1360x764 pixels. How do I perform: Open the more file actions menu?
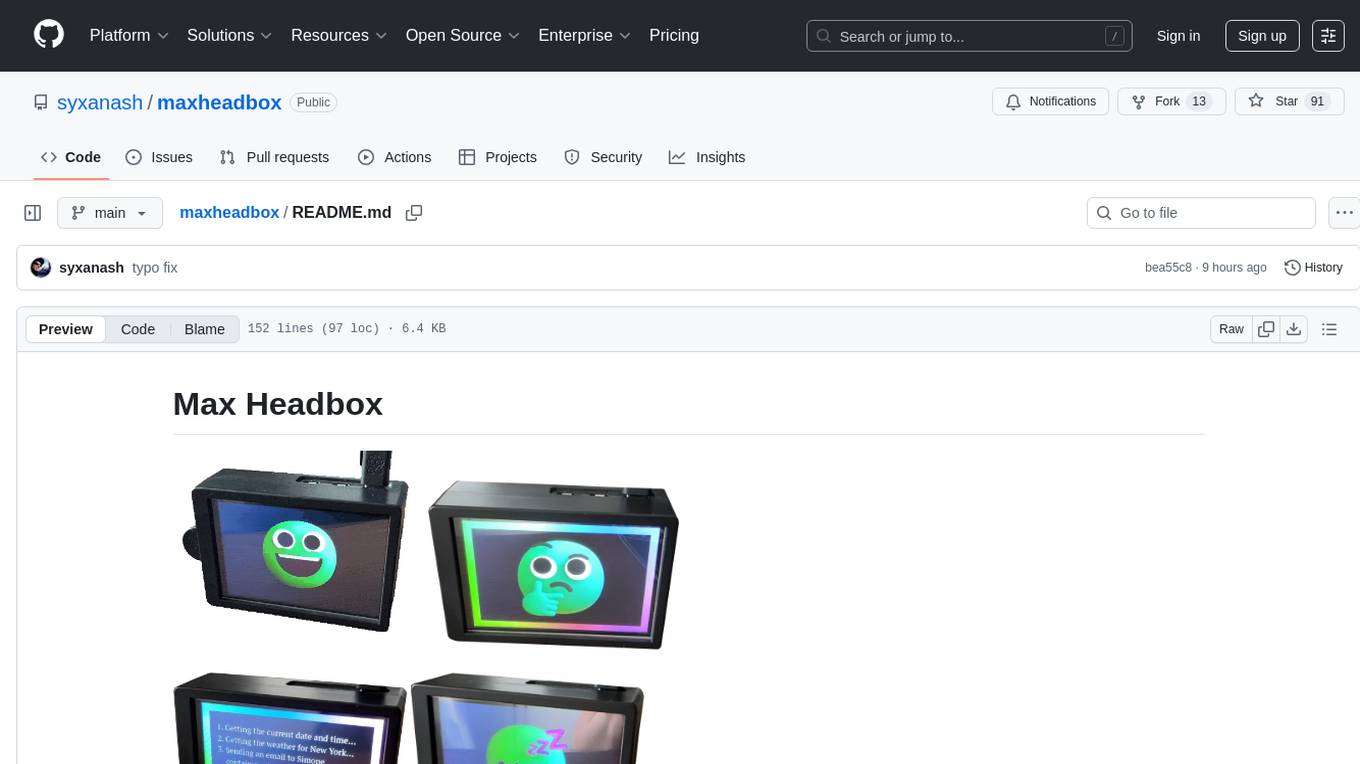point(1345,213)
